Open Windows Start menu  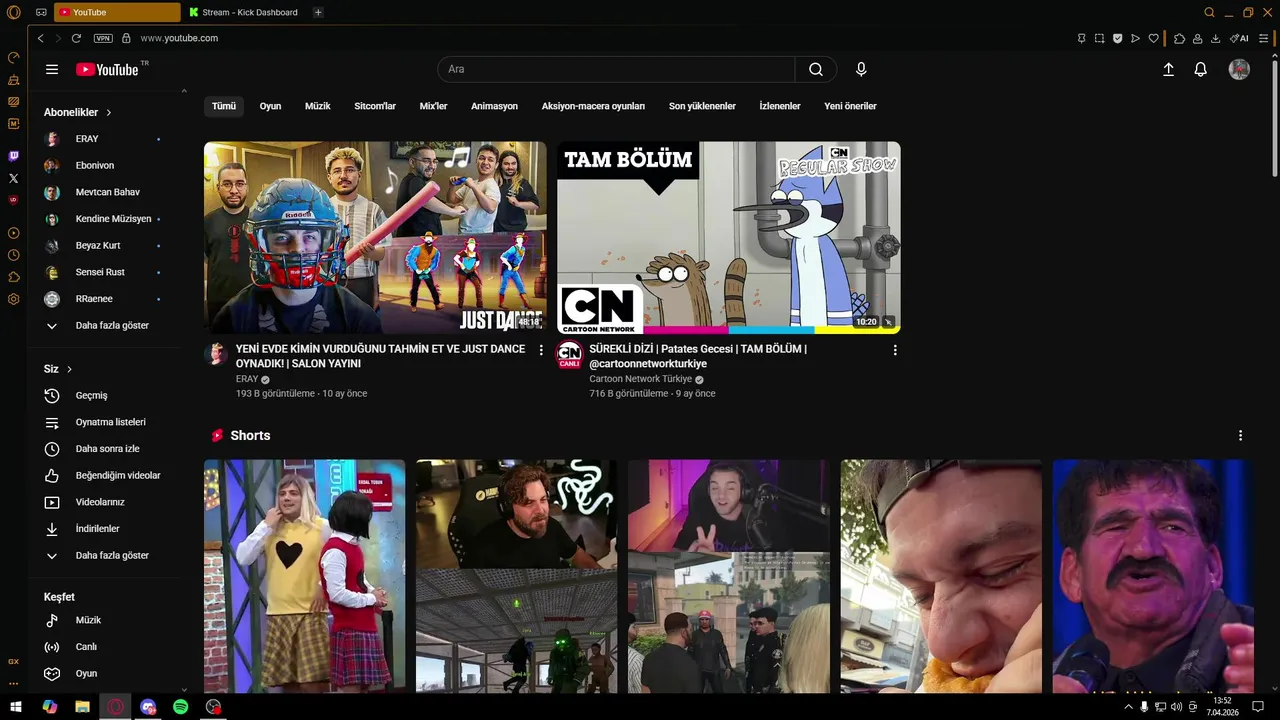pyautogui.click(x=16, y=707)
